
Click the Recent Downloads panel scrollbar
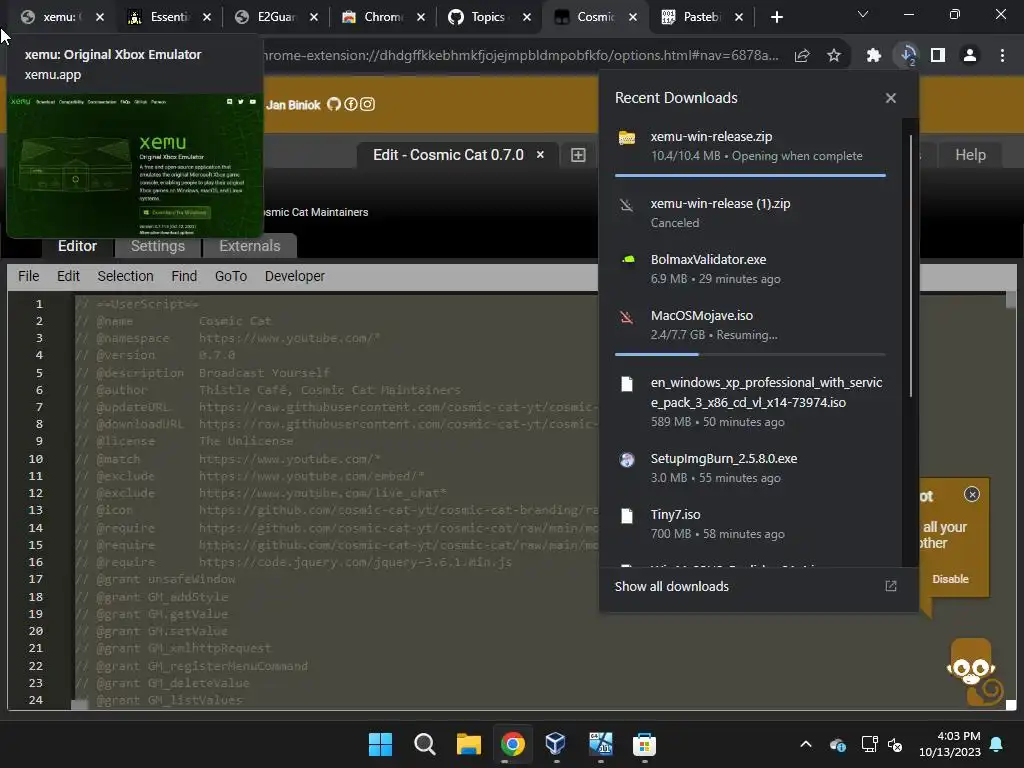(x=910, y=266)
